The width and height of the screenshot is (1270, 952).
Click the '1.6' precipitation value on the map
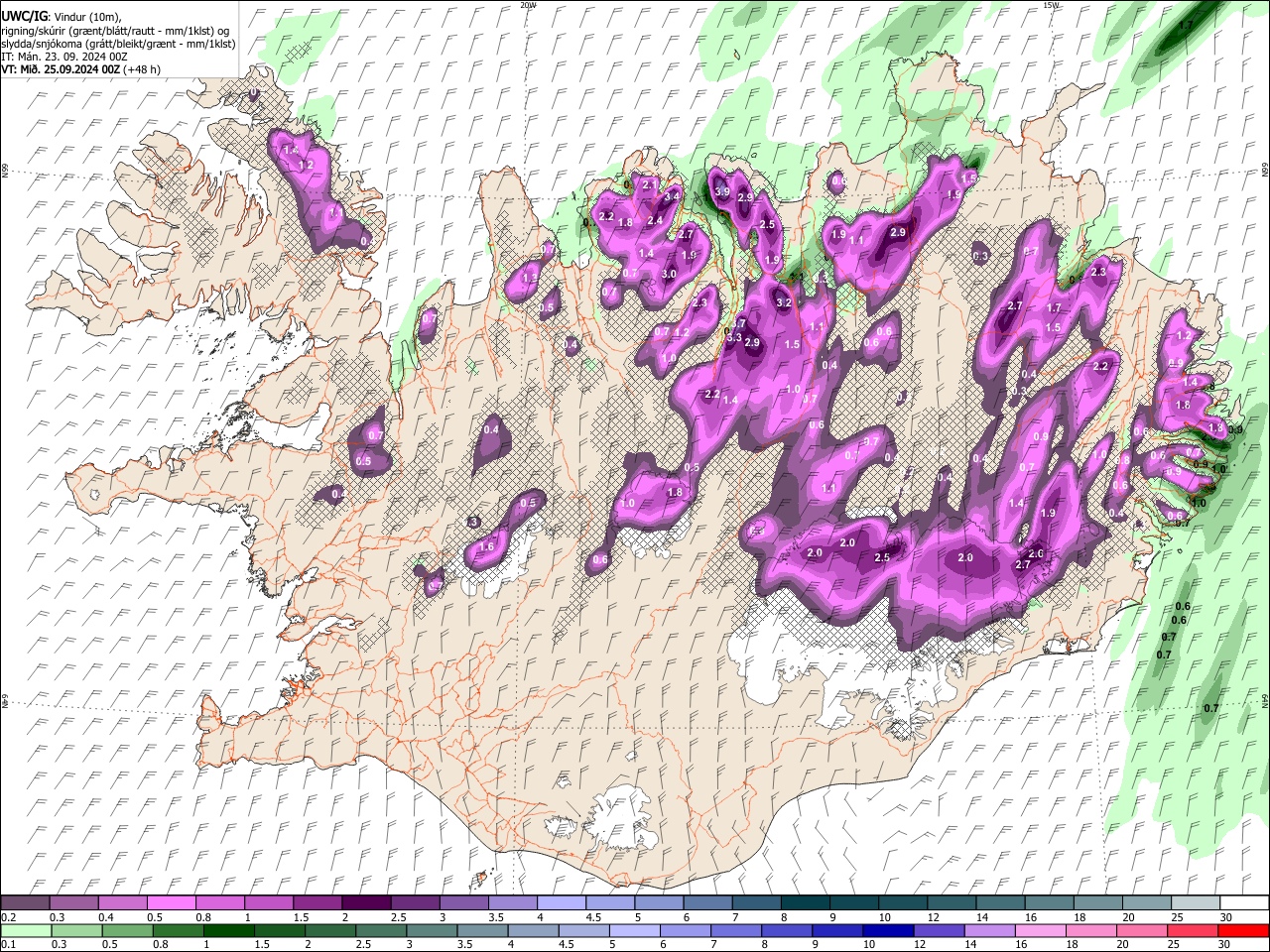486,546
